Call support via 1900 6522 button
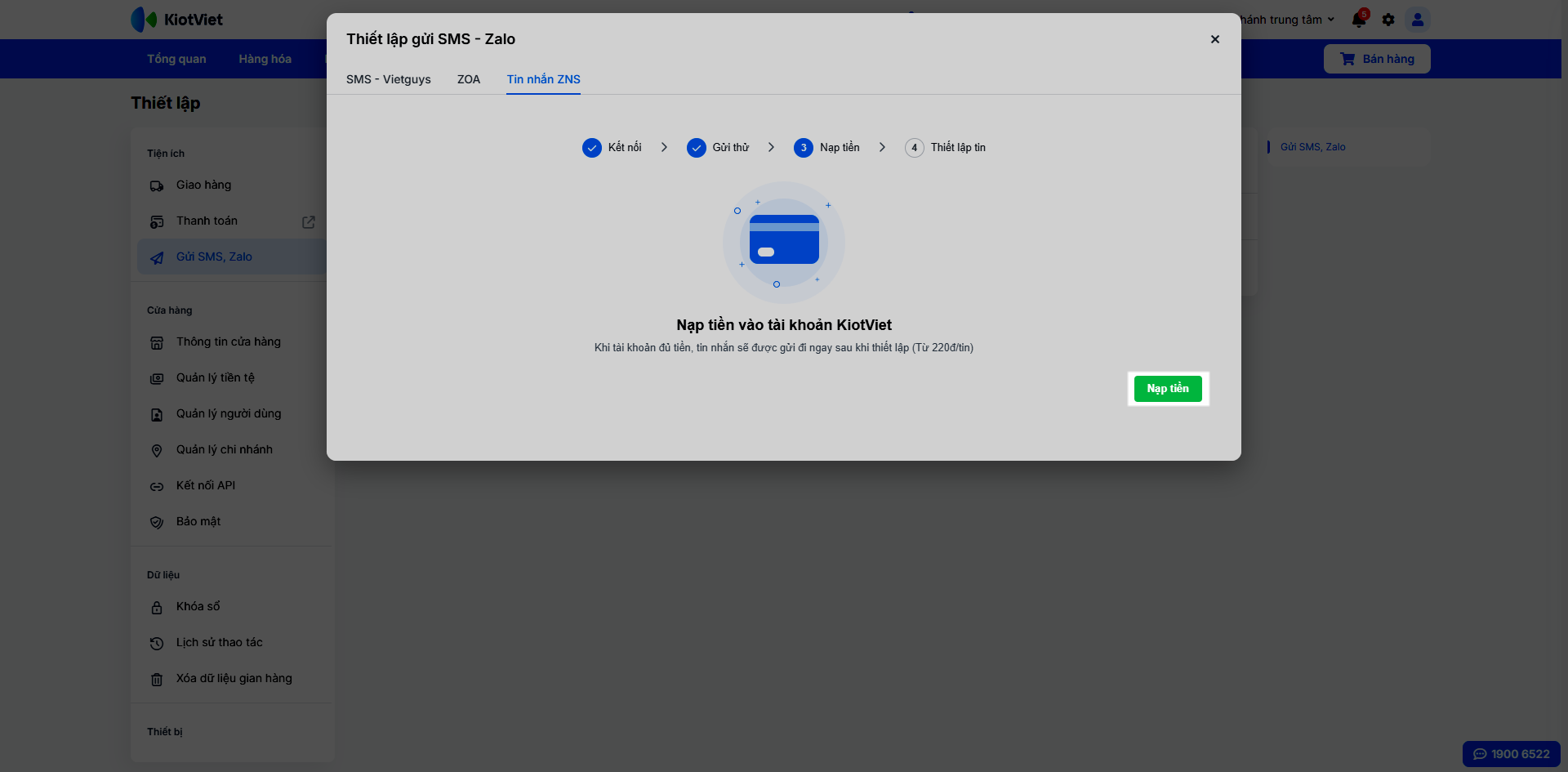This screenshot has width=1568, height=772. click(x=1512, y=754)
